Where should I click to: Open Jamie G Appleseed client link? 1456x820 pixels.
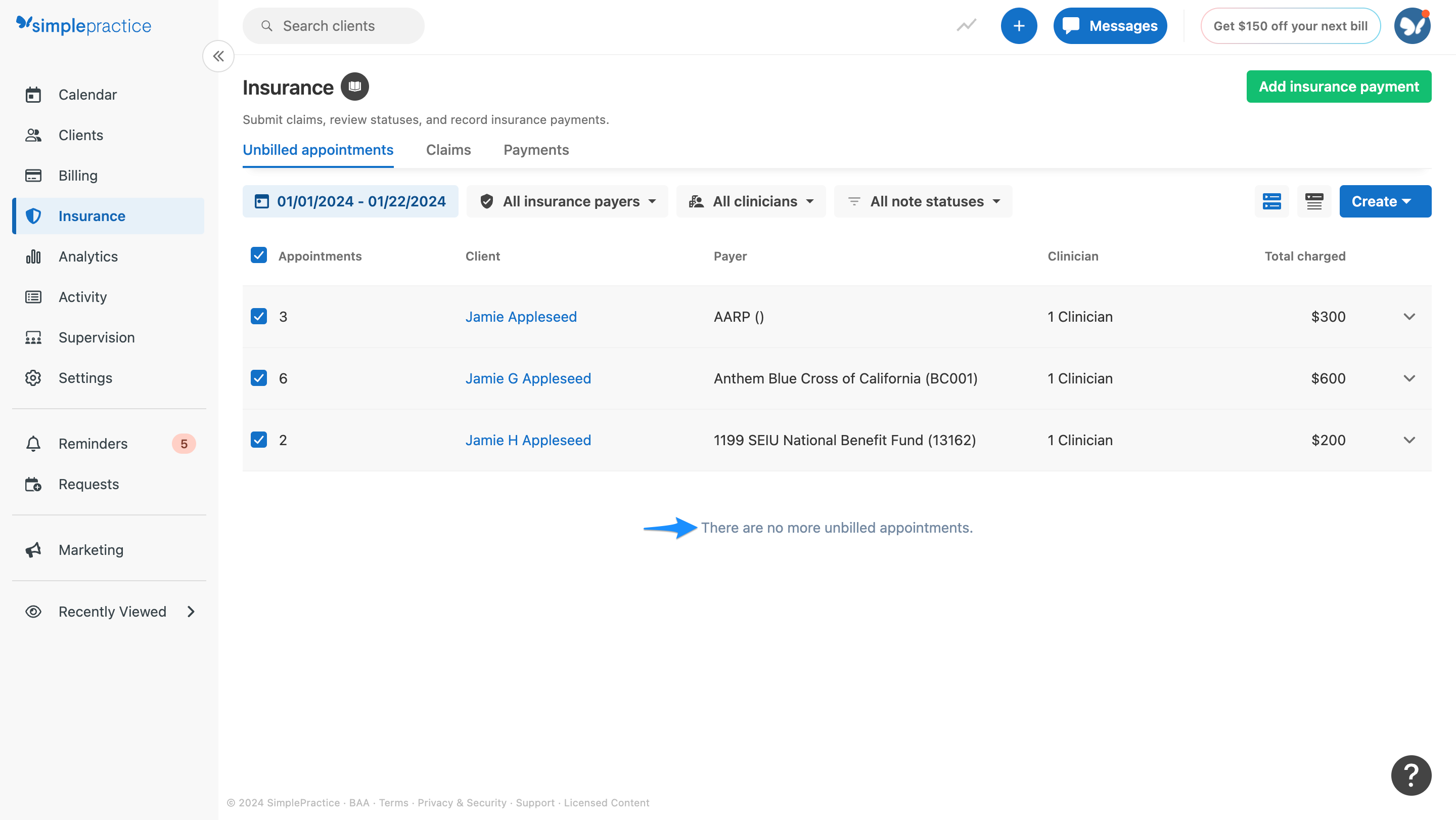point(528,378)
